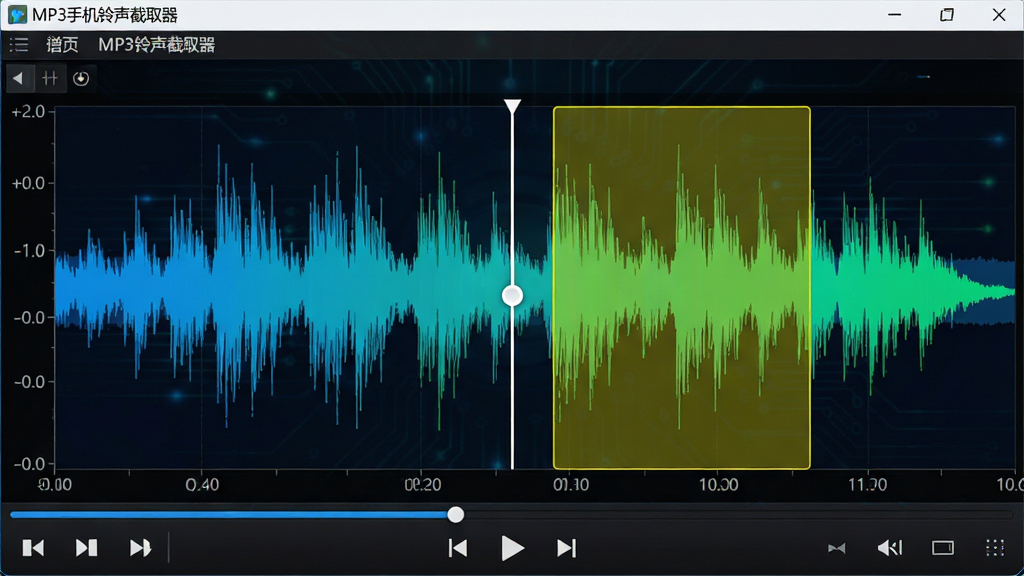Image resolution: width=1024 pixels, height=576 pixels.
Task: Minimize the MP3手机铃声截取器 window
Action: point(895,14)
